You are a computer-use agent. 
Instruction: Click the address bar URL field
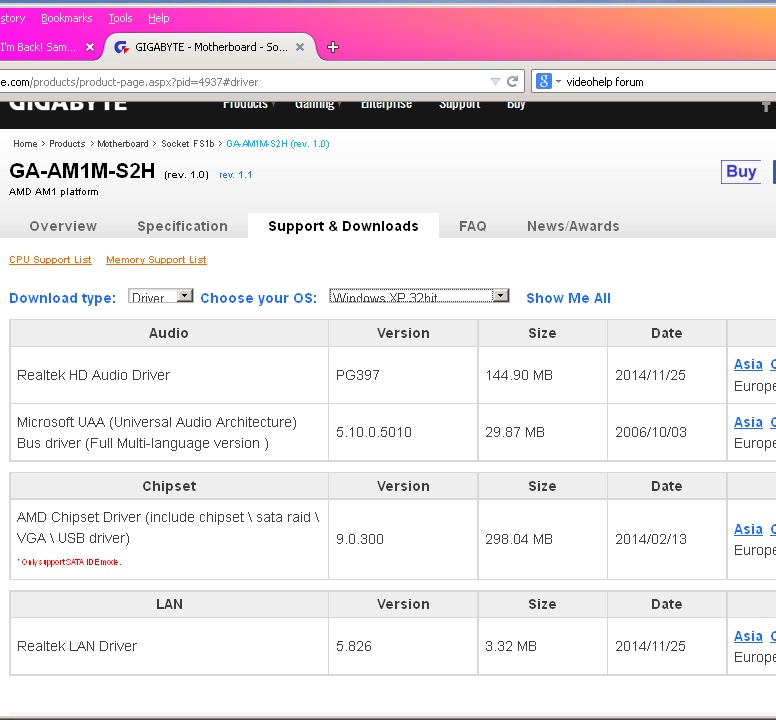click(242, 82)
